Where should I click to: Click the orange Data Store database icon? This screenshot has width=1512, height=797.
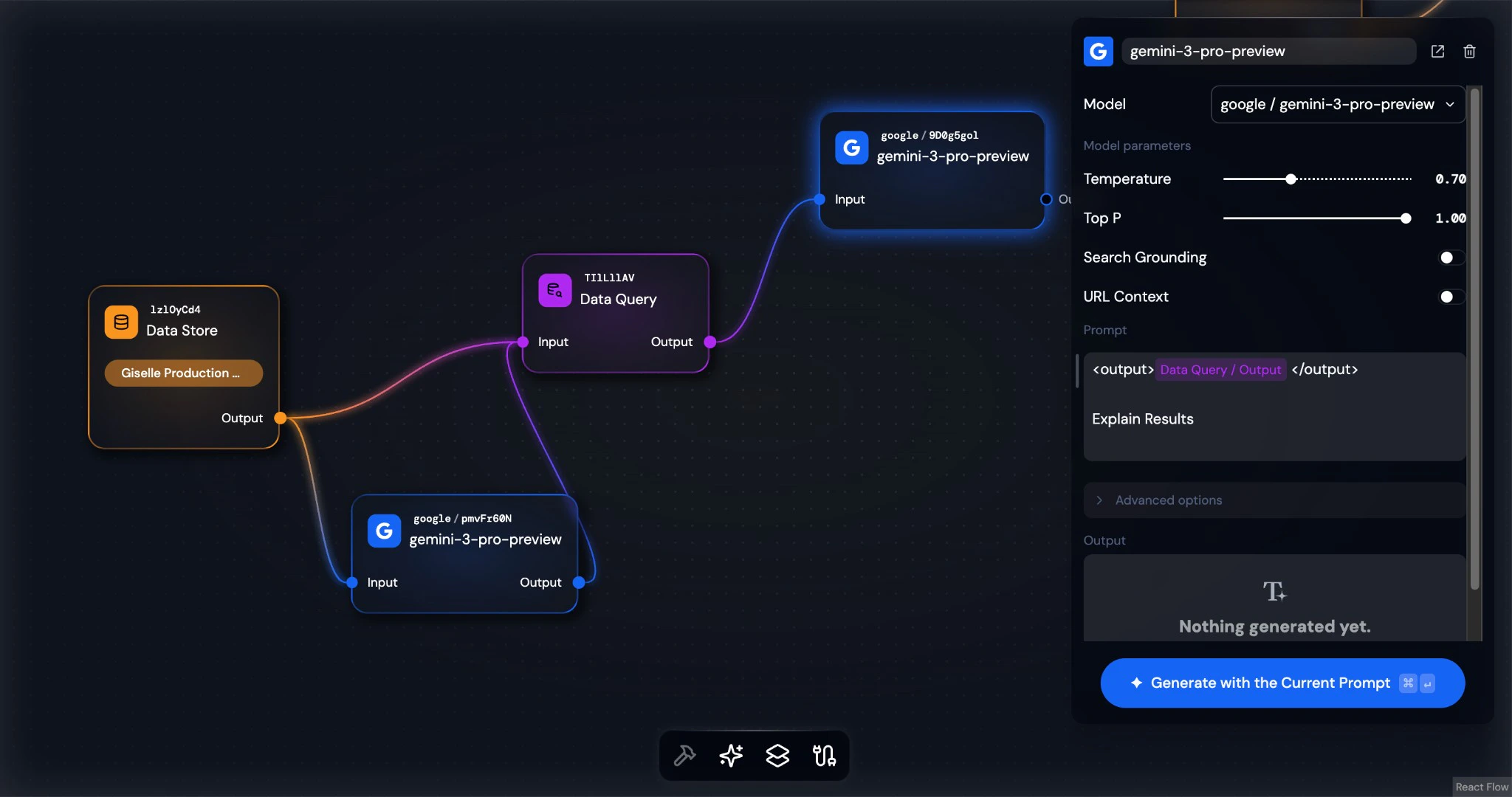point(121,322)
